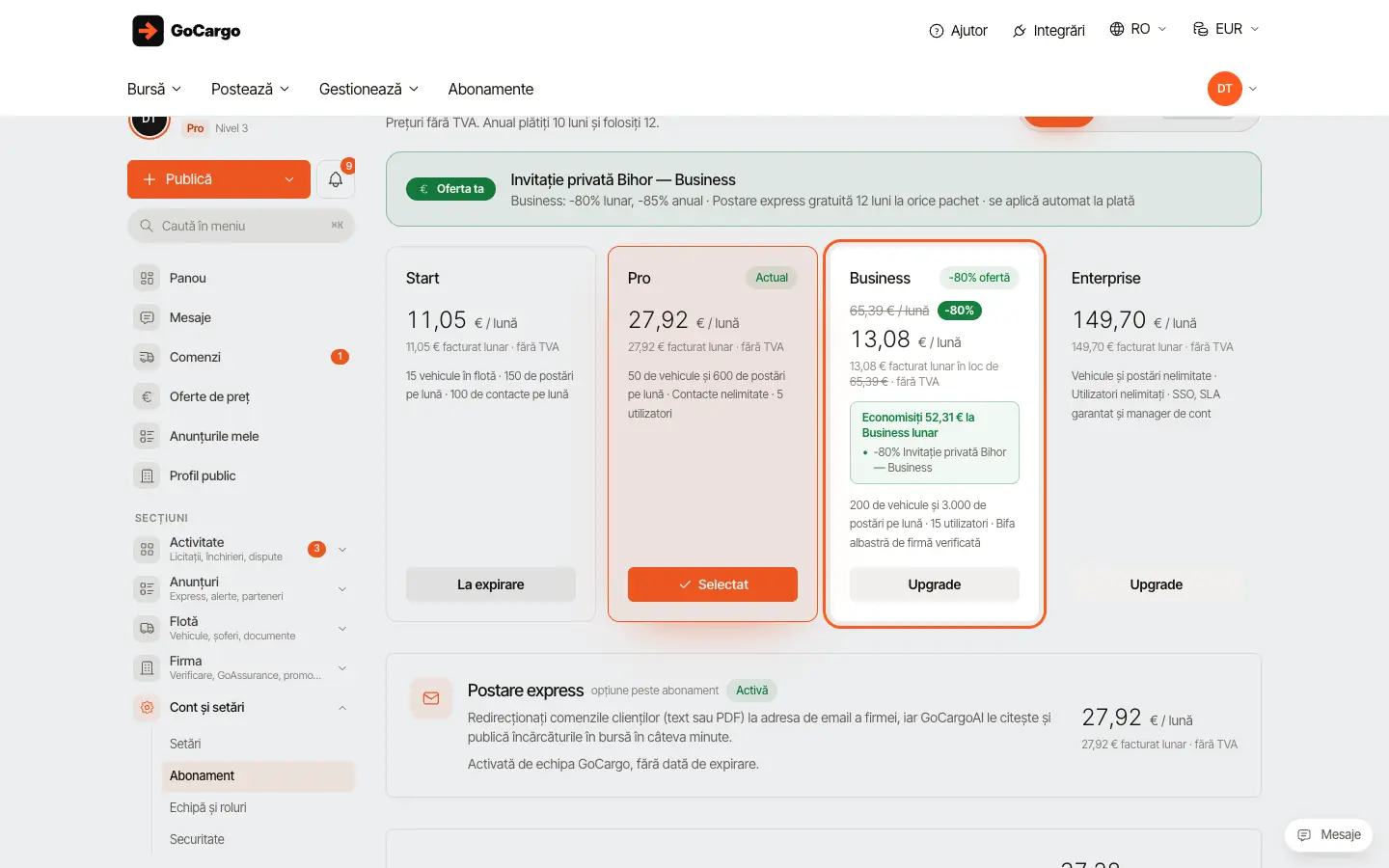This screenshot has height=868, width=1389.
Task: Collapse the Cont și setări section
Action: pyautogui.click(x=342, y=708)
